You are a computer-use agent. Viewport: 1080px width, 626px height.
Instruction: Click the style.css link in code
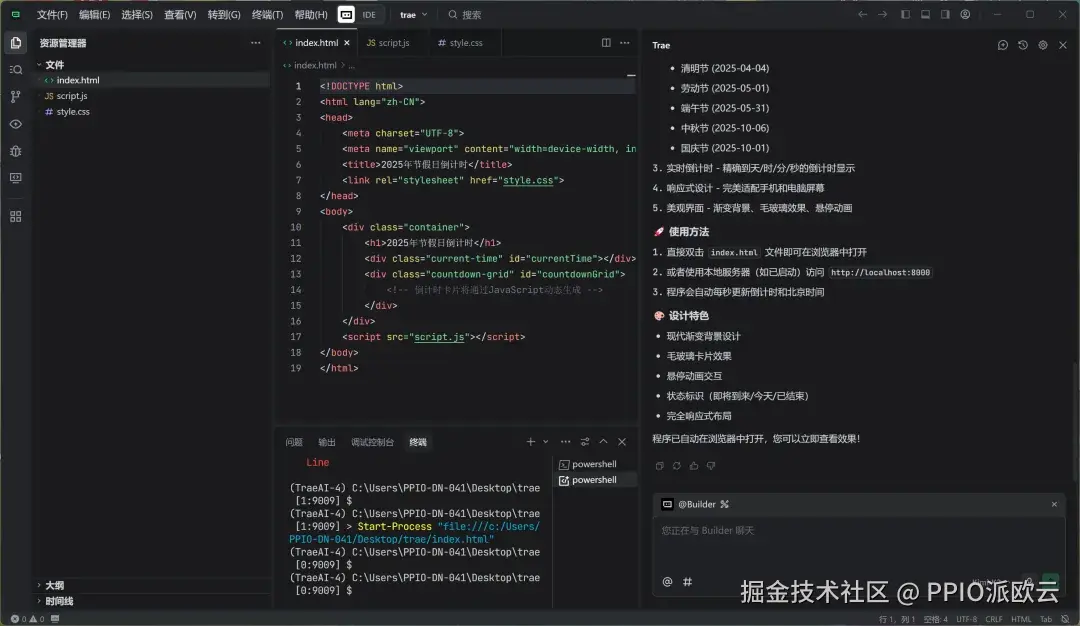point(528,180)
